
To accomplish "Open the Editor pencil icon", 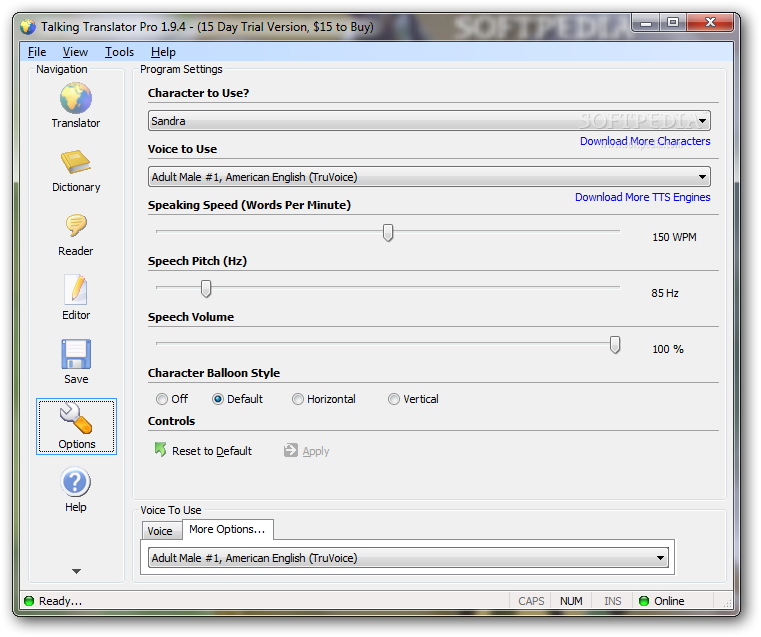I will click(76, 289).
